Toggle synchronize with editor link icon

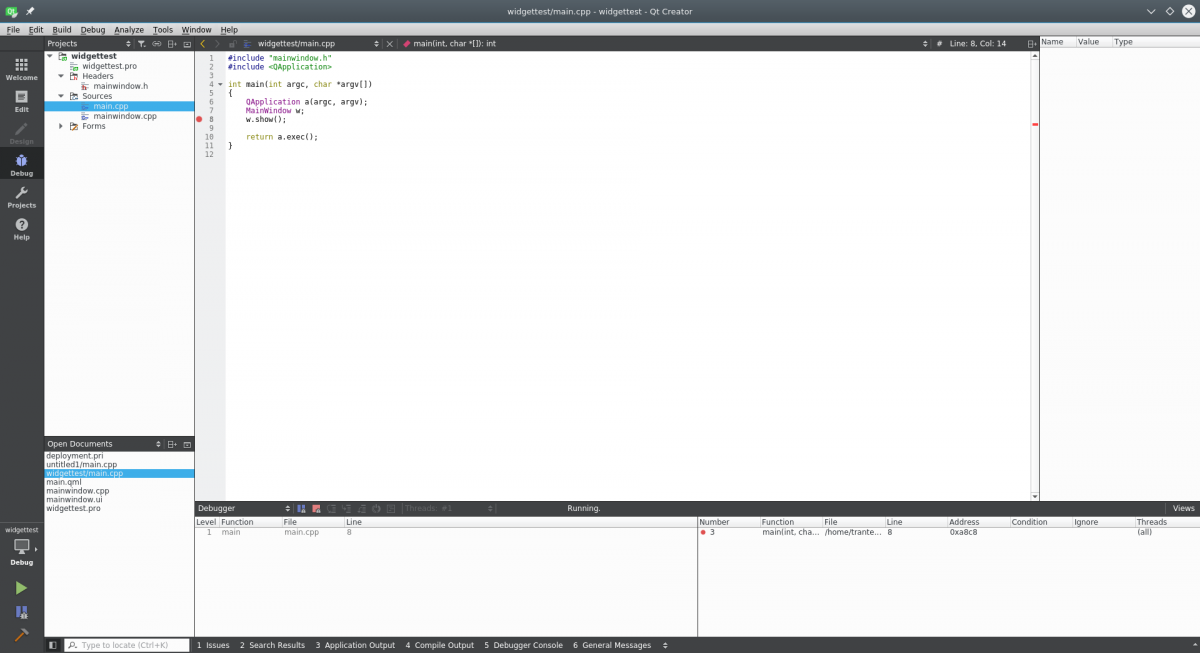click(157, 44)
